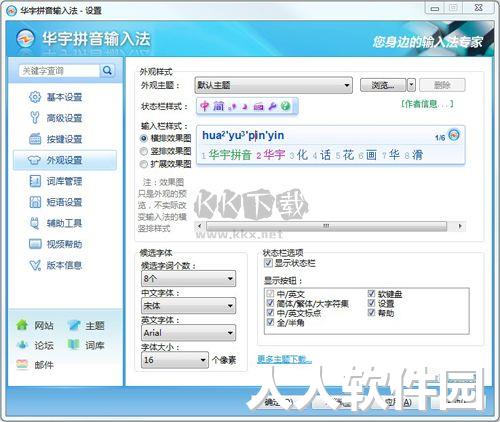Click the 辅助工具 plug icon
This screenshot has height=422, width=500.
tap(35, 223)
